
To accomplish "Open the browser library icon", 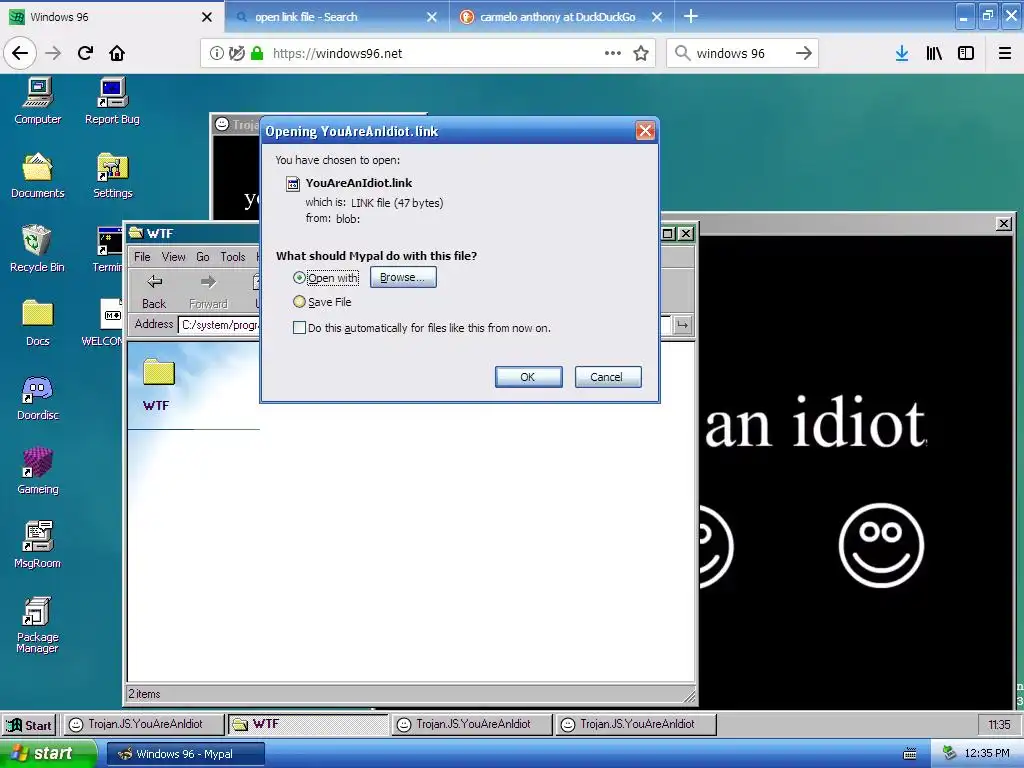I will pos(934,53).
